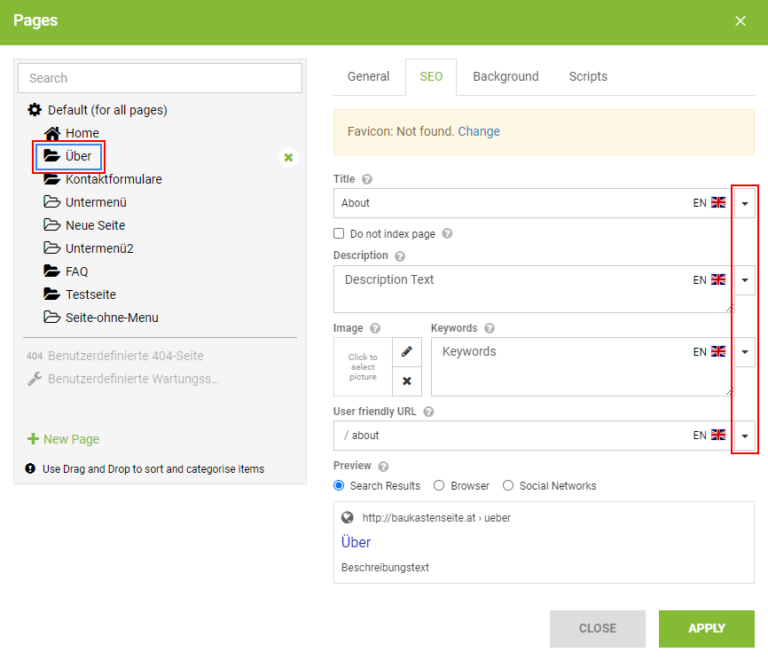
Task: Click the APPLY button
Action: [x=706, y=628]
